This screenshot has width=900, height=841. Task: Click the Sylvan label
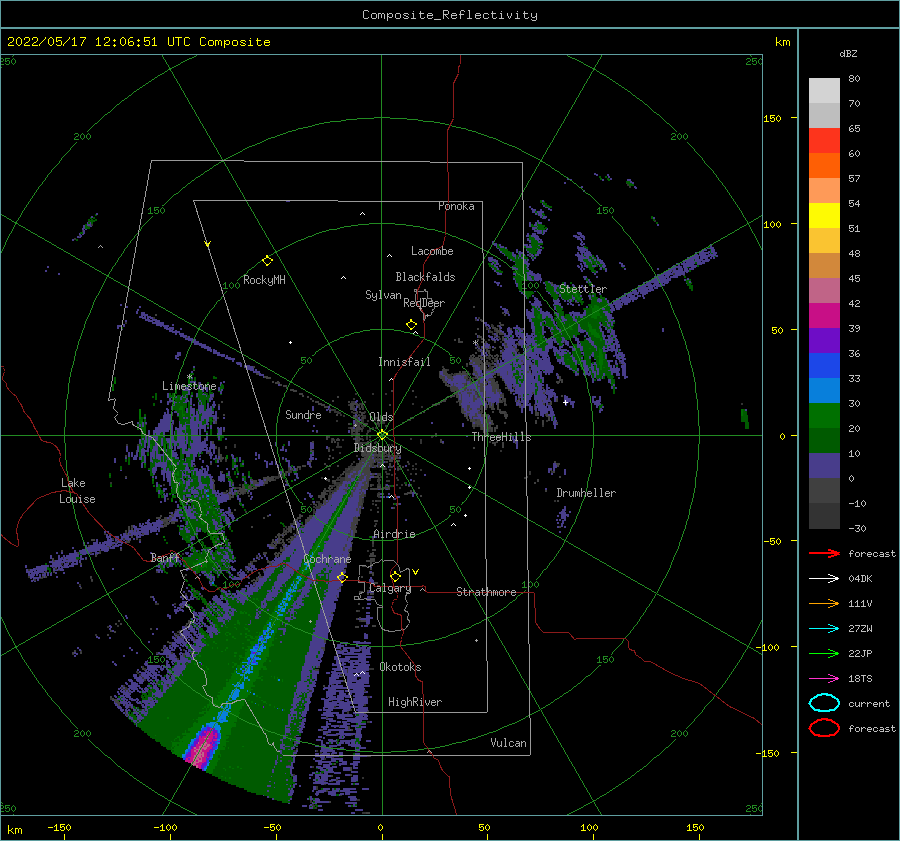point(383,295)
